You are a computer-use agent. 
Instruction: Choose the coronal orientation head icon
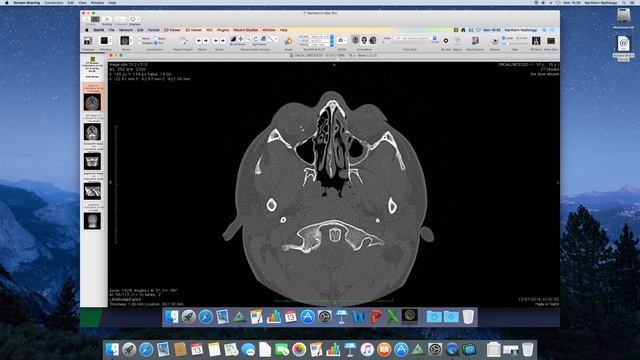tap(364, 40)
